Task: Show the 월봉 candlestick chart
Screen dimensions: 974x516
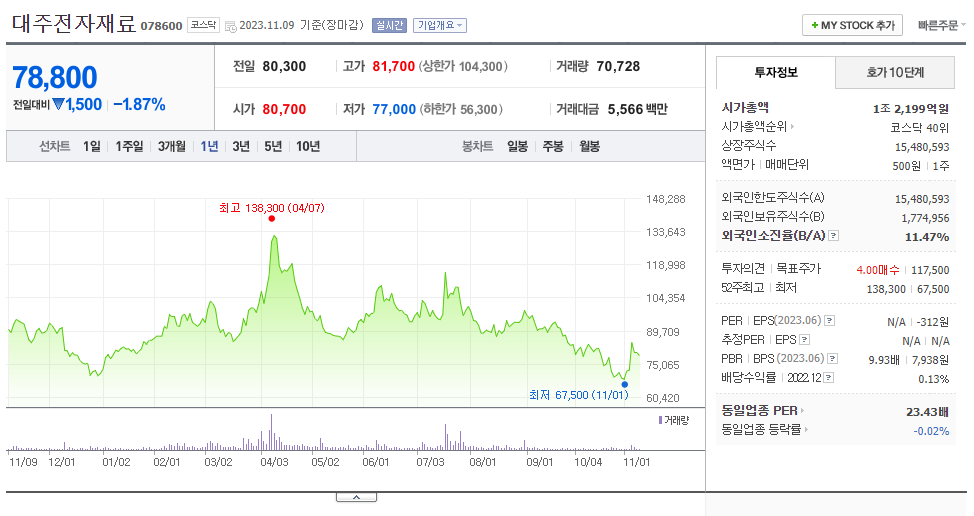Action: pos(589,147)
